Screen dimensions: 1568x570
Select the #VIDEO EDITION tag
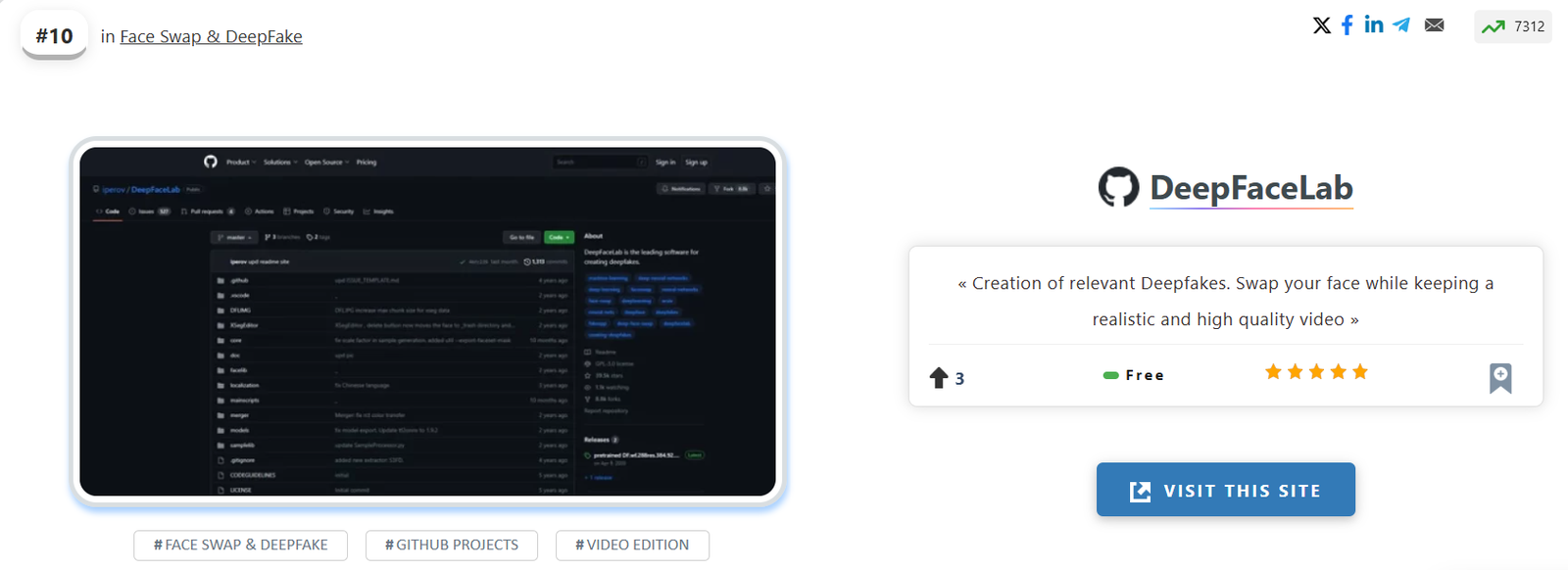[x=632, y=546]
